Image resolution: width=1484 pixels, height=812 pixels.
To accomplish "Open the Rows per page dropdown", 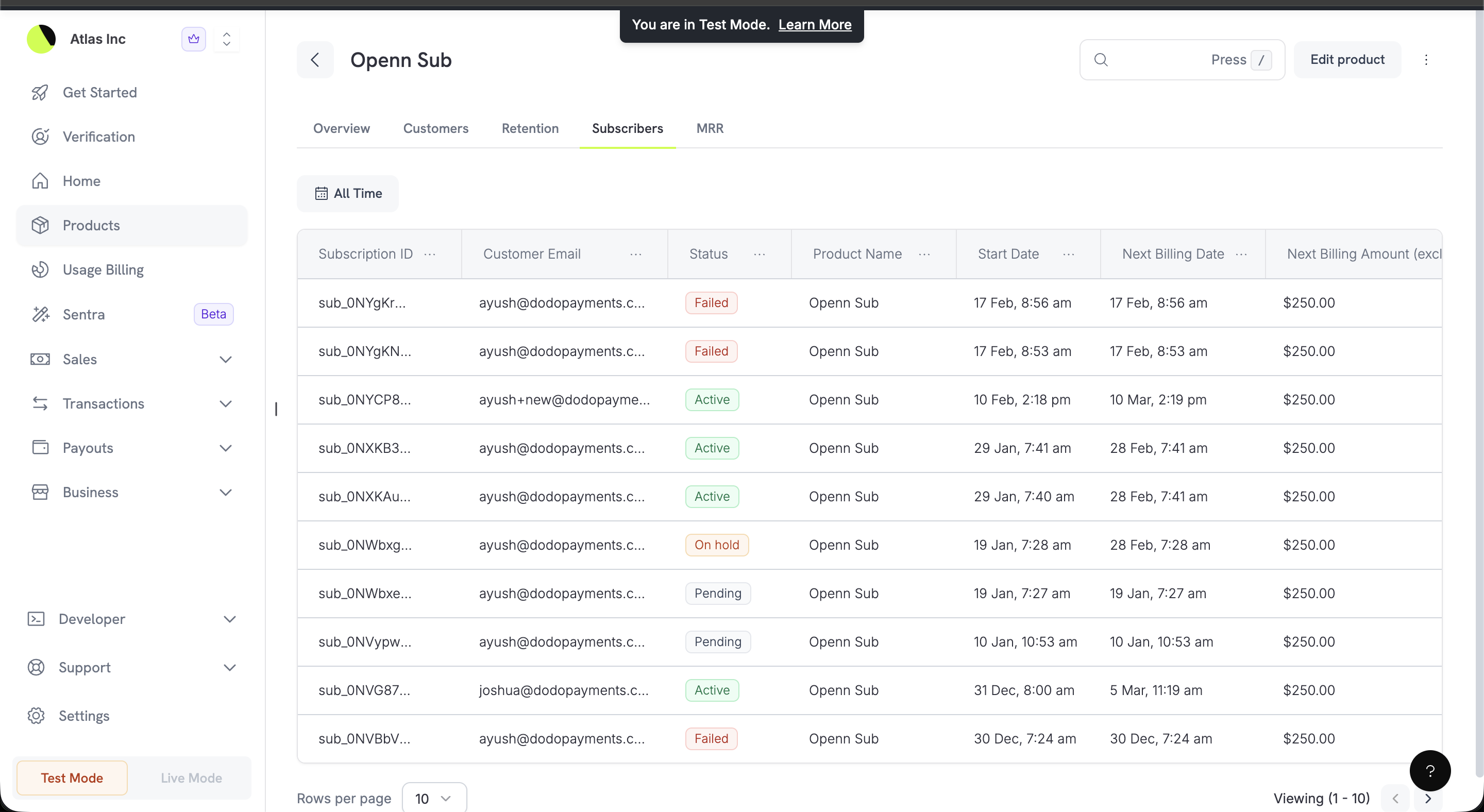I will 433,798.
